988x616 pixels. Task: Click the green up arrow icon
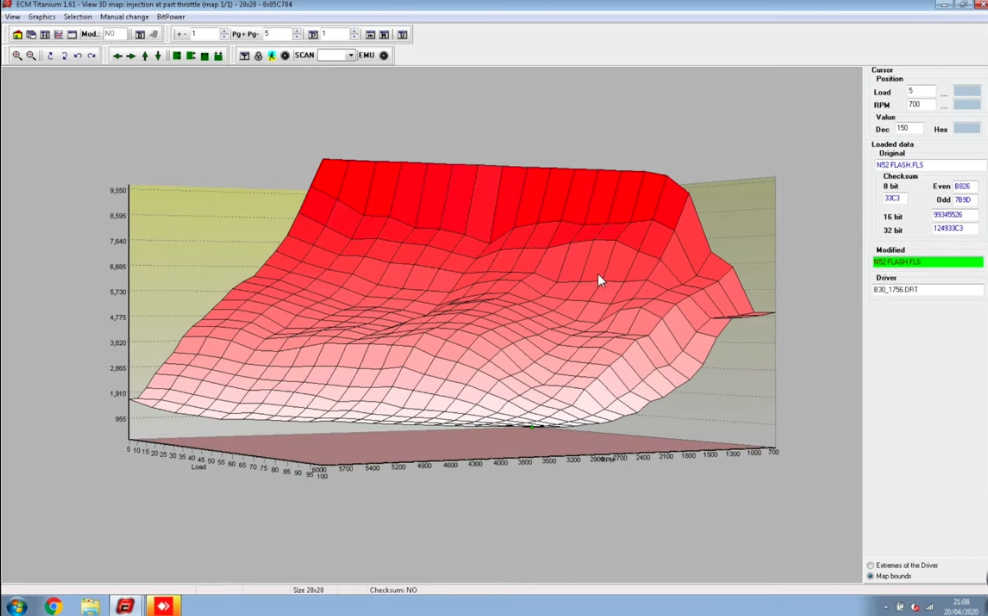click(x=145, y=56)
